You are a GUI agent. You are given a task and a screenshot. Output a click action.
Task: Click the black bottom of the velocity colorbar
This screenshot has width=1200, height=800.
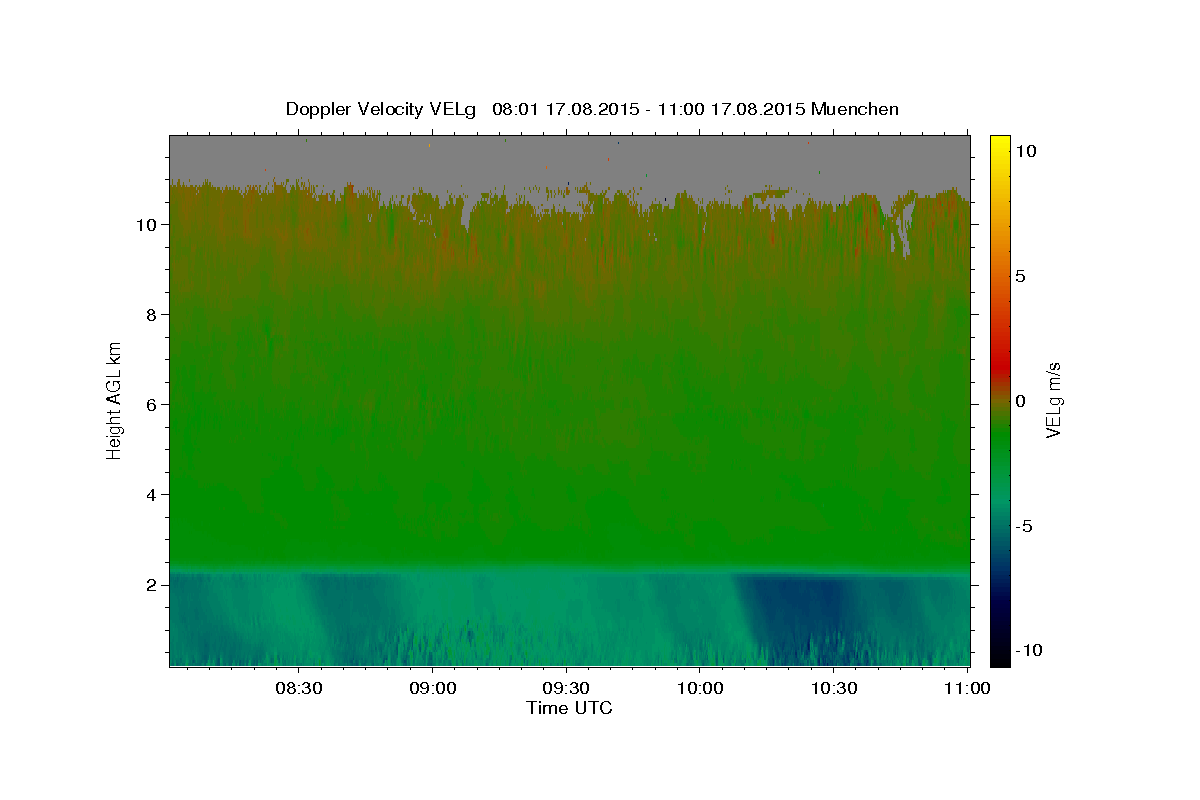pyautogui.click(x=999, y=658)
